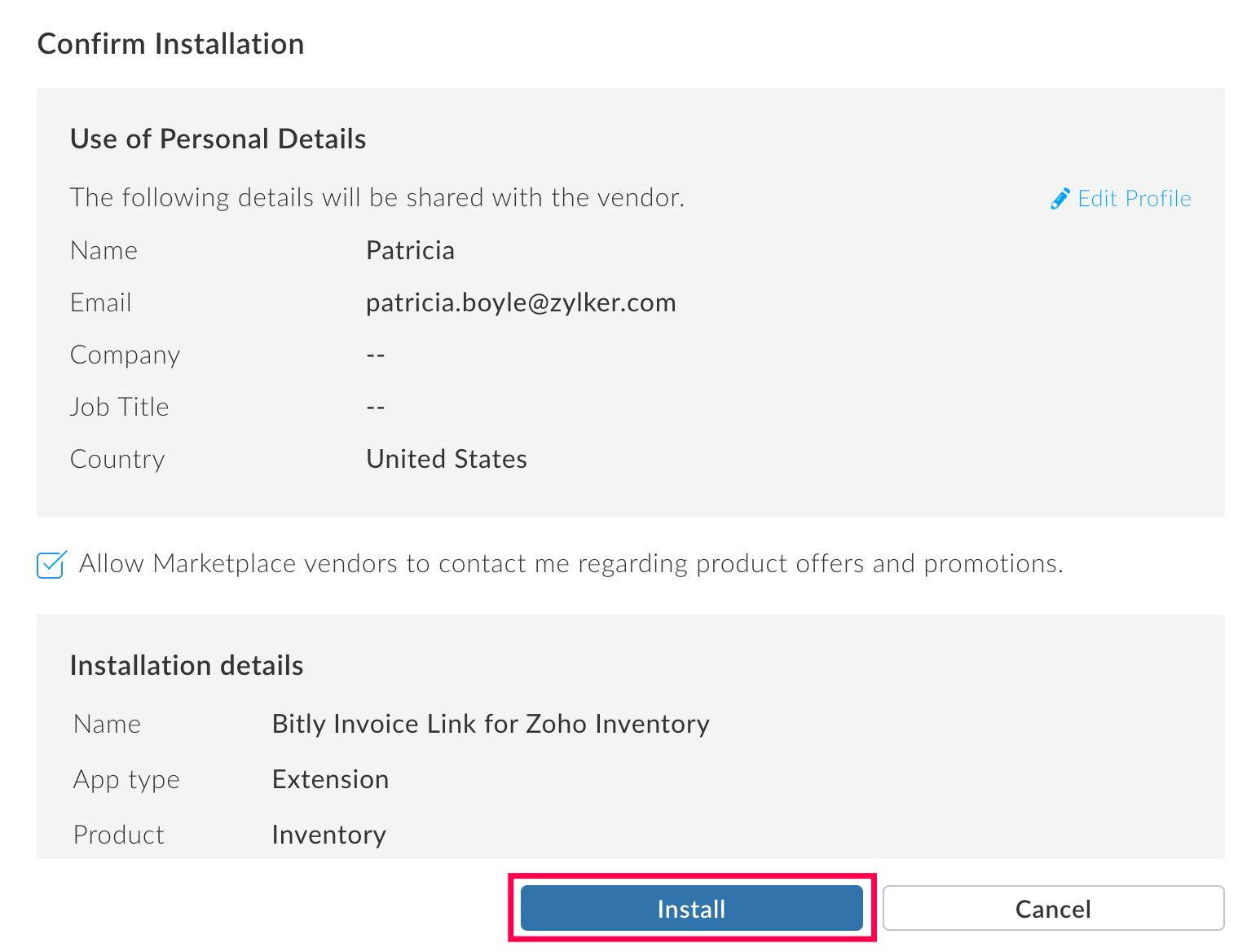This screenshot has height=952, width=1260.
Task: Click the Inventory product value
Action: 328,835
